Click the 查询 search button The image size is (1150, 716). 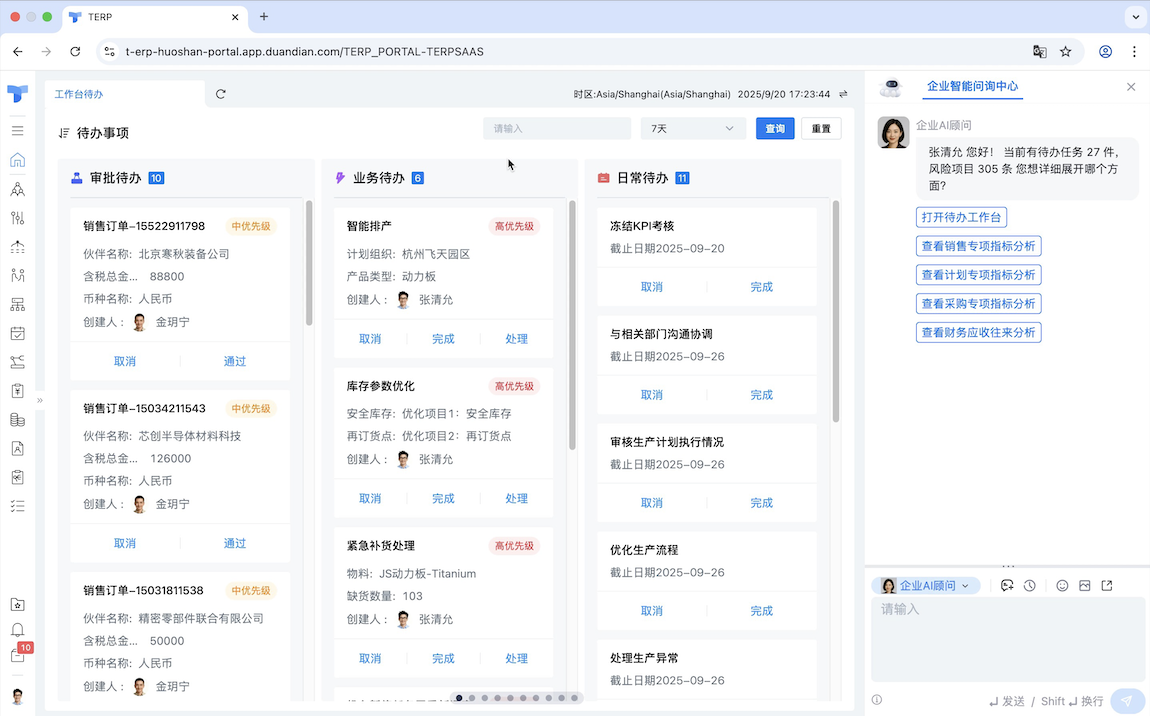click(775, 128)
